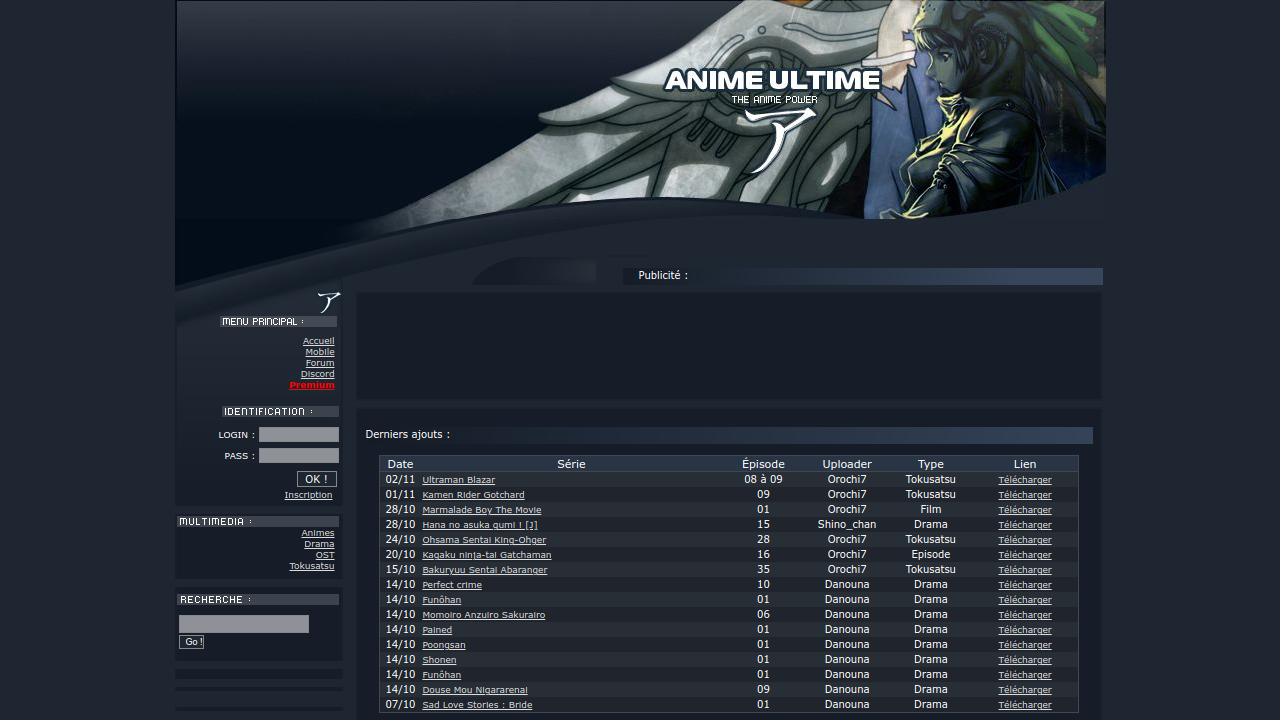Open the Inscription link
1280x720 pixels.
point(308,495)
